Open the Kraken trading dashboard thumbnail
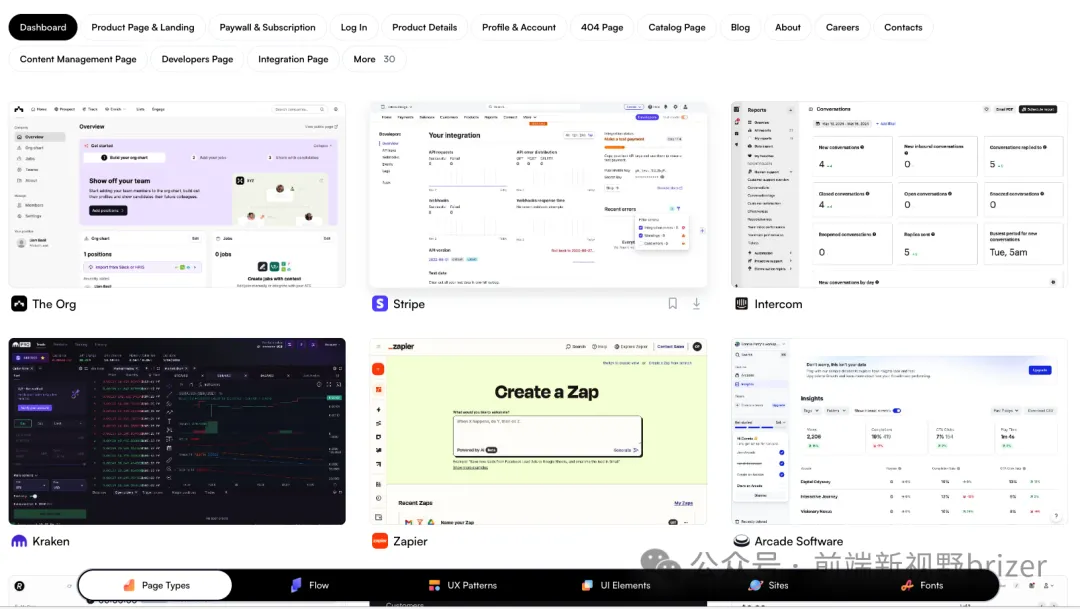This screenshot has width=1080, height=609. 177,431
